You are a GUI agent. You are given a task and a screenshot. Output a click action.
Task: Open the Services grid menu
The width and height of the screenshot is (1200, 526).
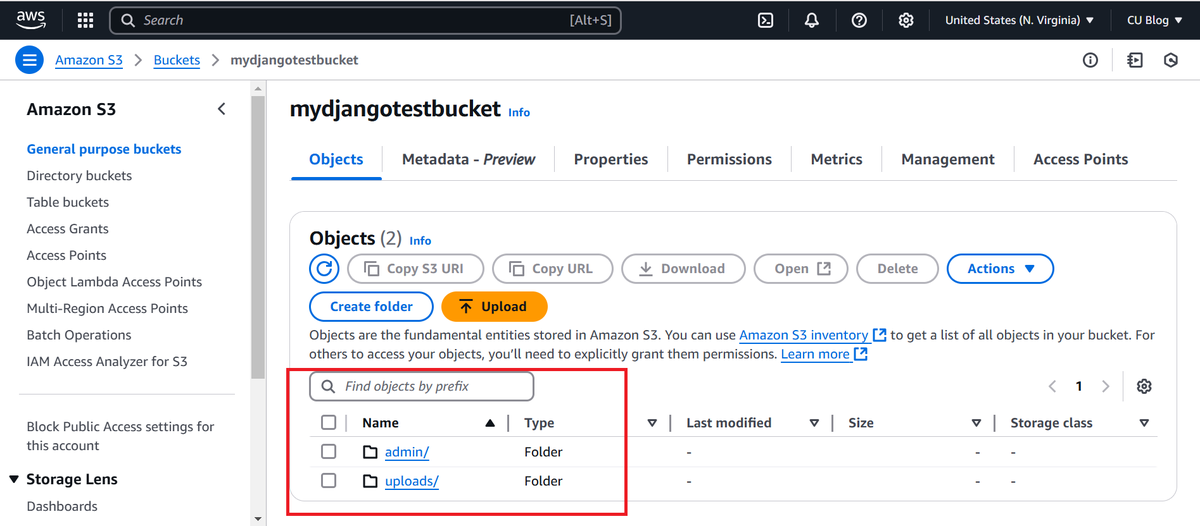point(86,20)
